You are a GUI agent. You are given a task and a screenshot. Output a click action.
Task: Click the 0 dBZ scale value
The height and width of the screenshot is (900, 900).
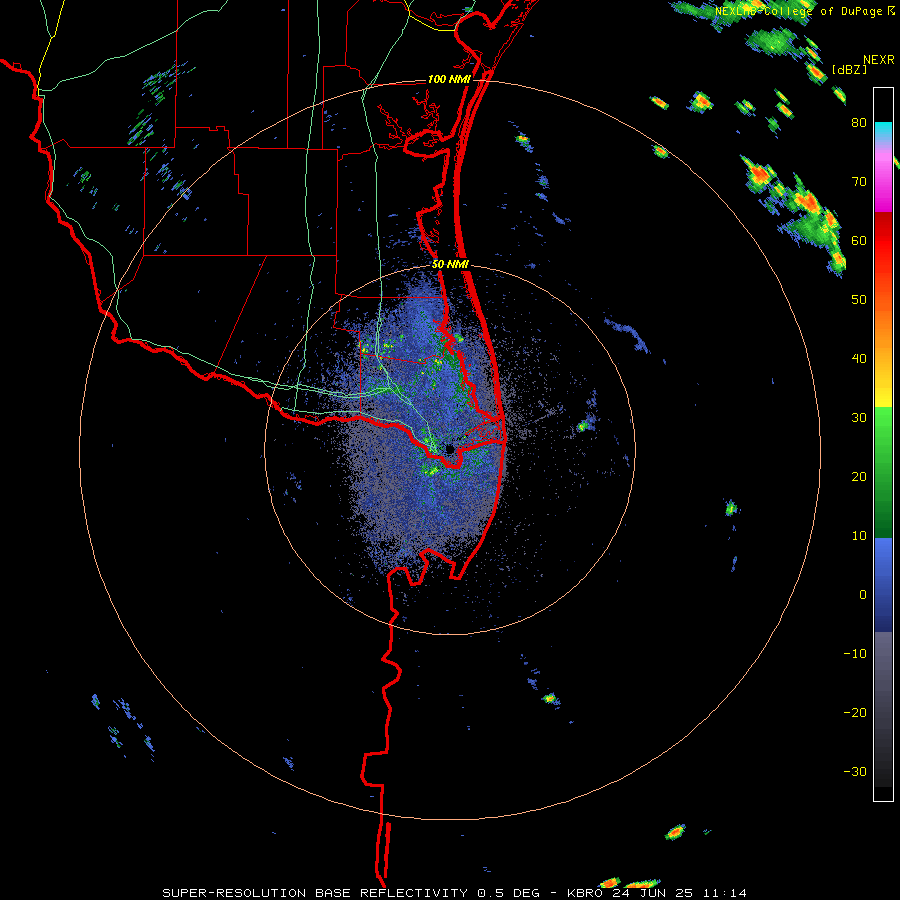click(863, 595)
